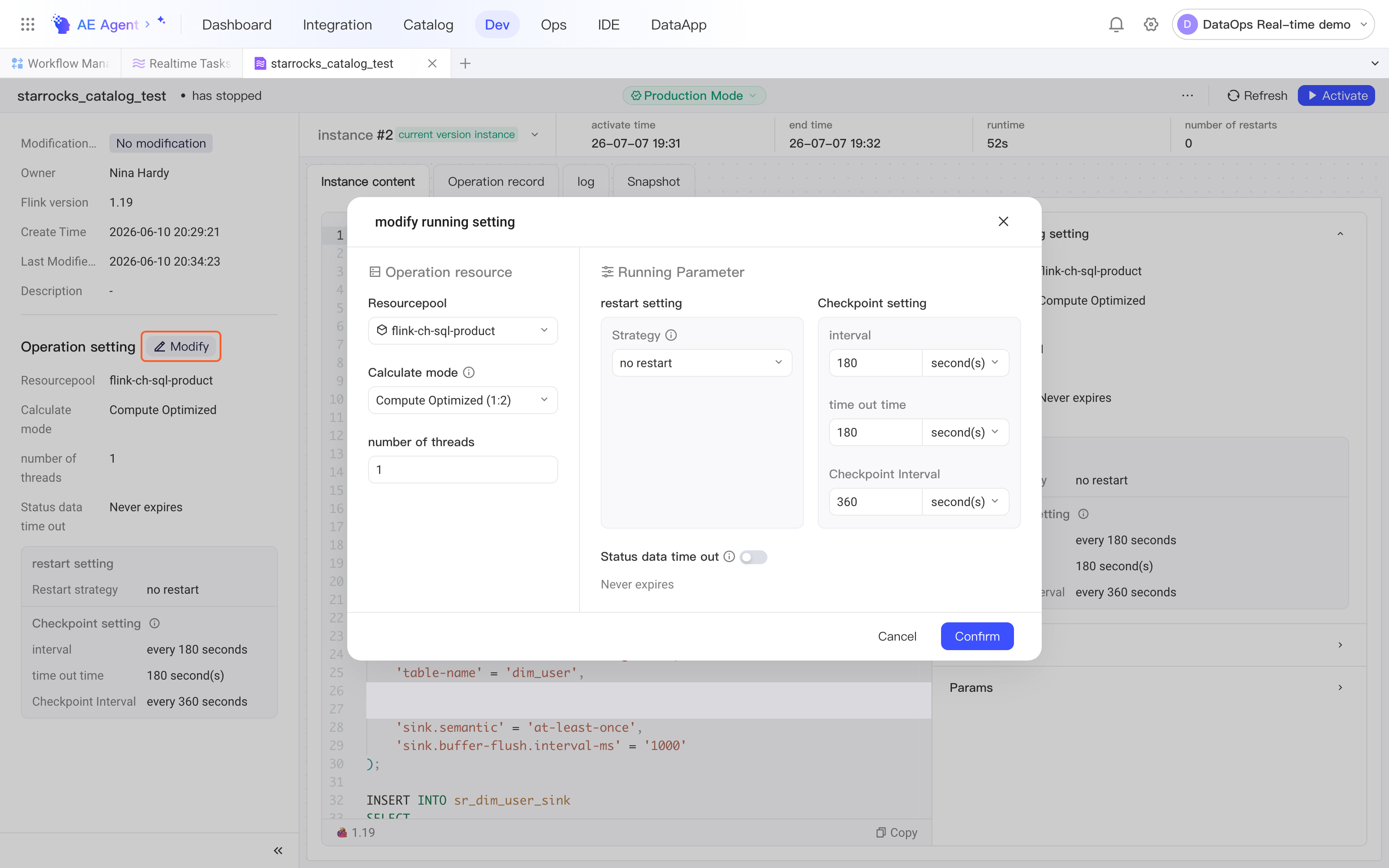Change the interval unit second(s) dropdown
Viewport: 1389px width, 868px height.
tap(965, 363)
